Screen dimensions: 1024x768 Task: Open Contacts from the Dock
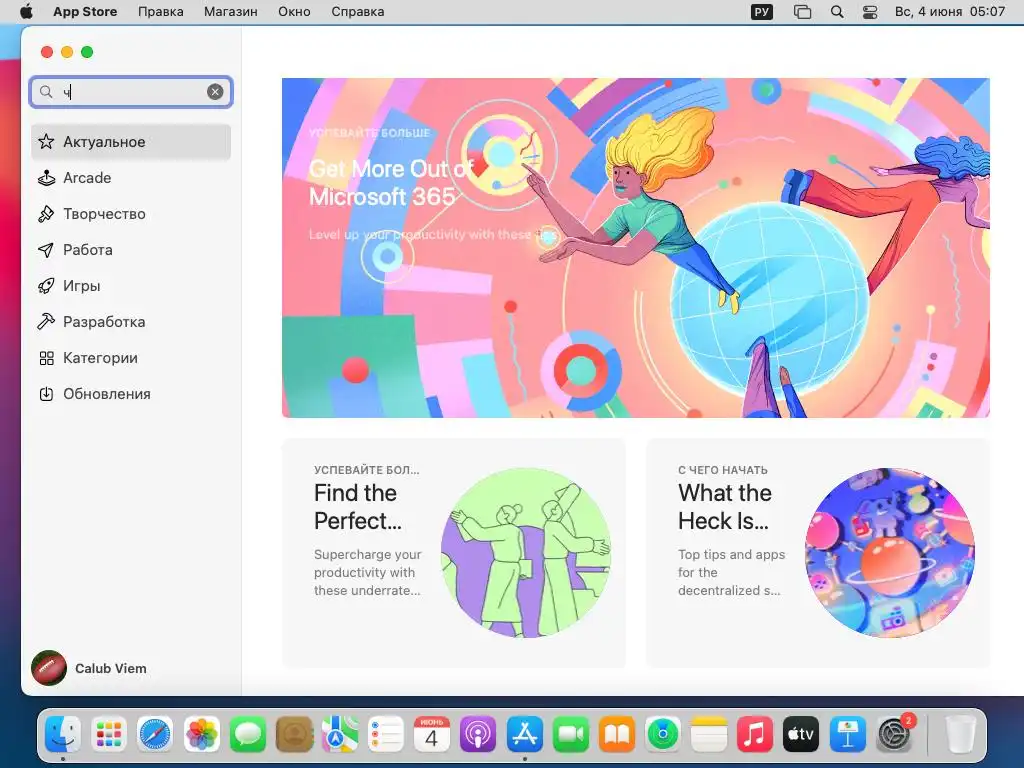click(295, 735)
